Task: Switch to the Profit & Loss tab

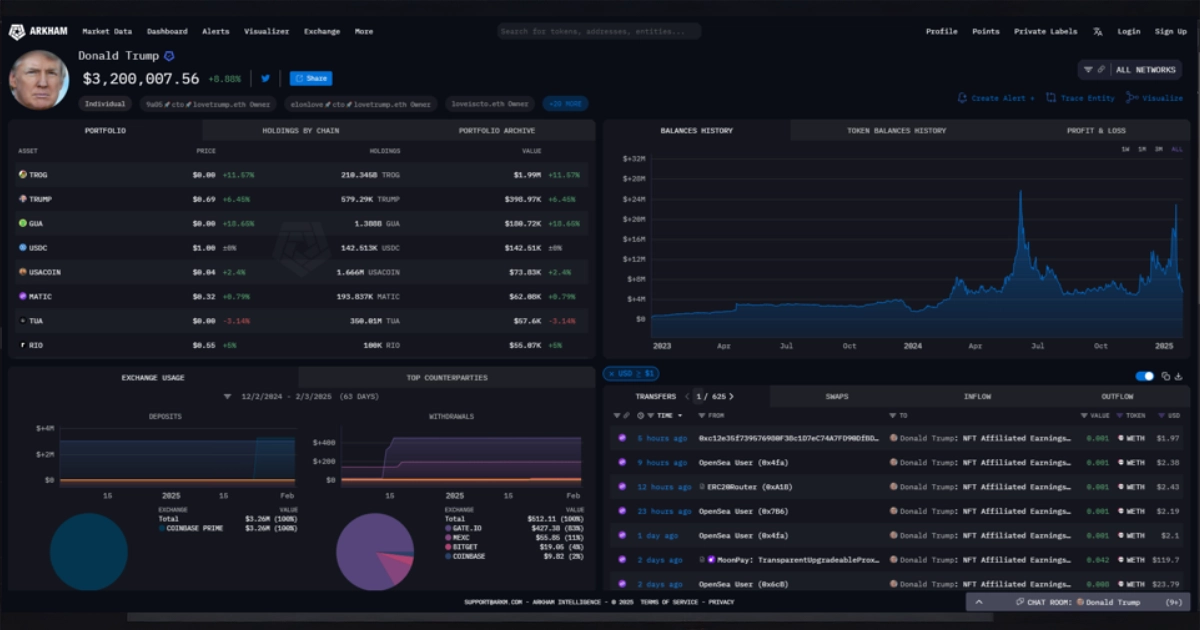Action: 1096,131
